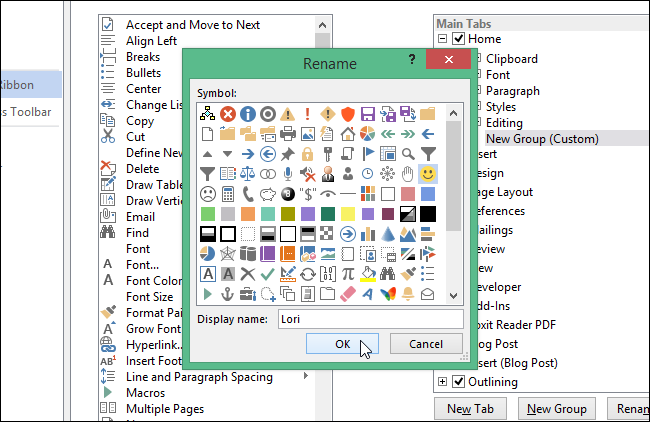Create a New Group

tap(557, 409)
